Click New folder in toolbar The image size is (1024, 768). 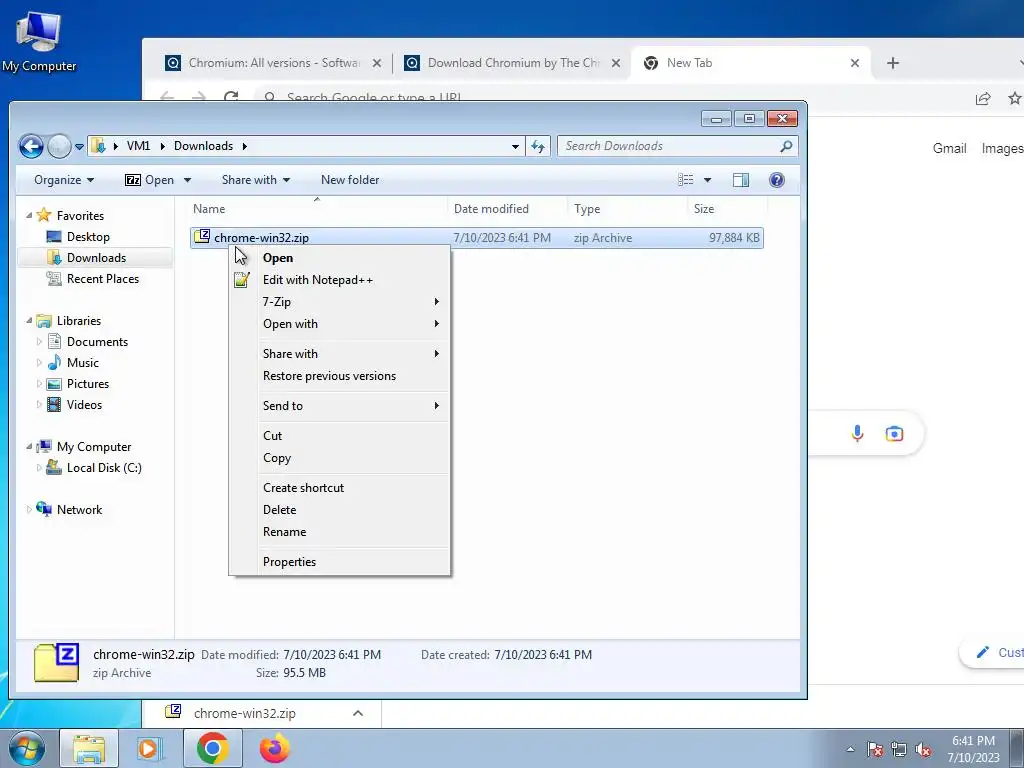(350, 180)
